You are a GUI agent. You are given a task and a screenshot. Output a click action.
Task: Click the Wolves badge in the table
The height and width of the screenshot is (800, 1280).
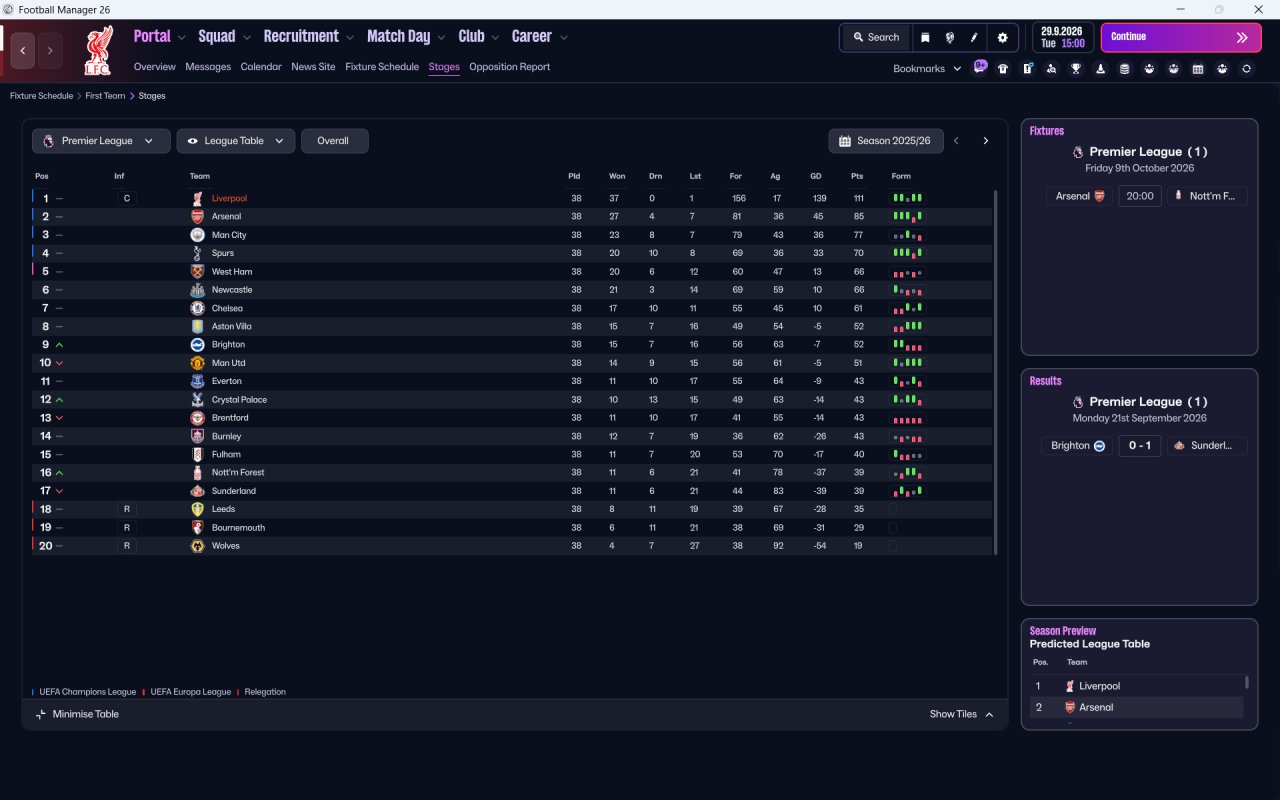tap(197, 546)
